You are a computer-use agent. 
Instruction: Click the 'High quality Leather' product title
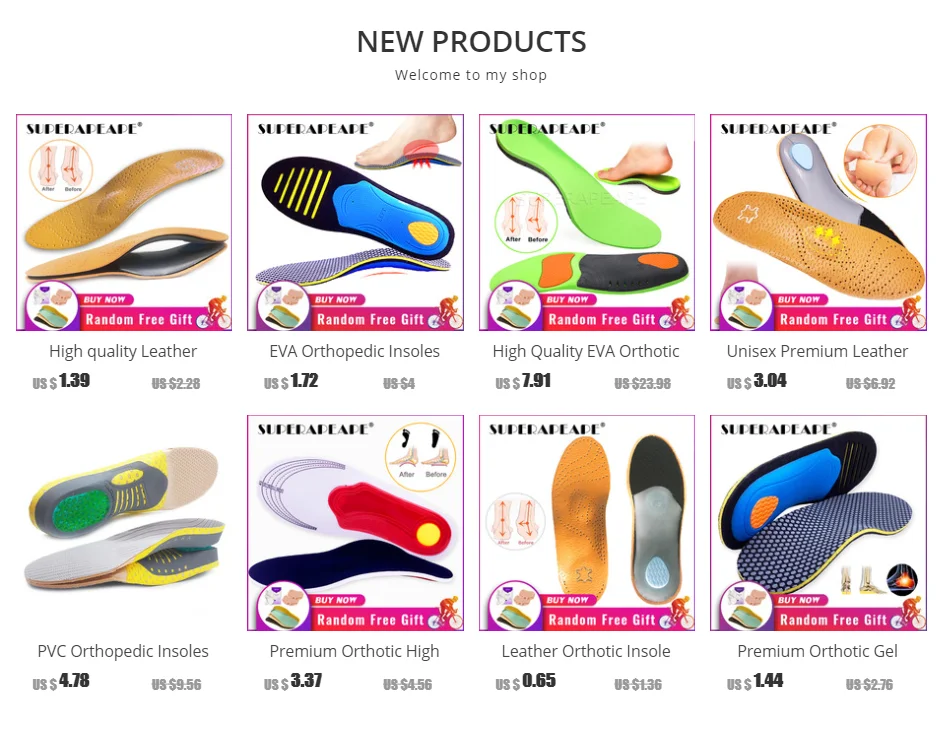(x=123, y=351)
